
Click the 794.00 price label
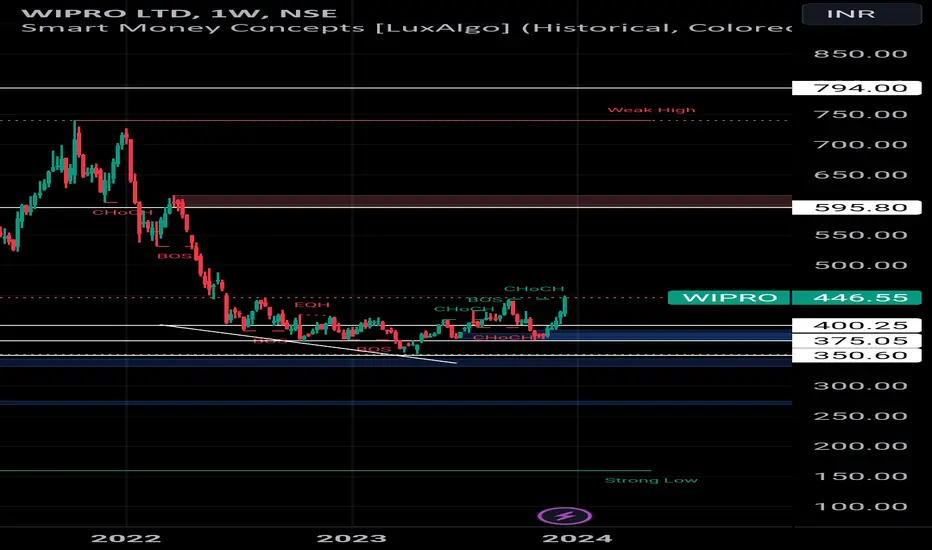pyautogui.click(x=857, y=88)
